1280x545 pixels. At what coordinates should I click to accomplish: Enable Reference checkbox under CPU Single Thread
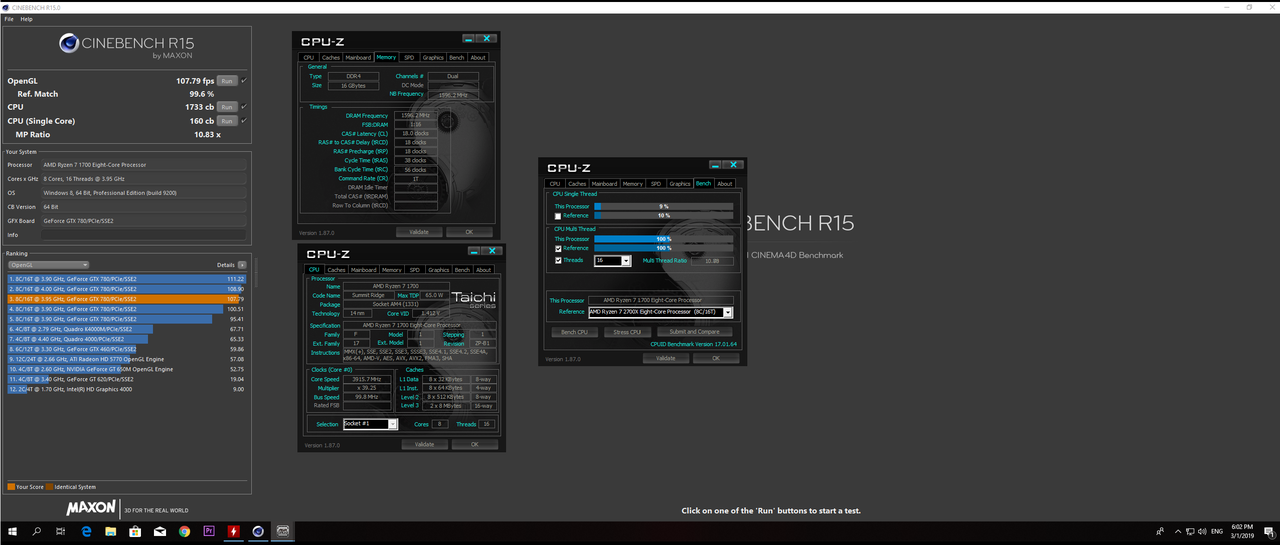tap(558, 216)
